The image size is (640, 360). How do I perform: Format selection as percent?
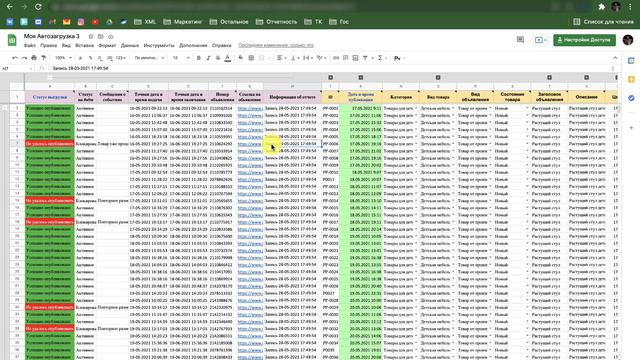(90, 58)
